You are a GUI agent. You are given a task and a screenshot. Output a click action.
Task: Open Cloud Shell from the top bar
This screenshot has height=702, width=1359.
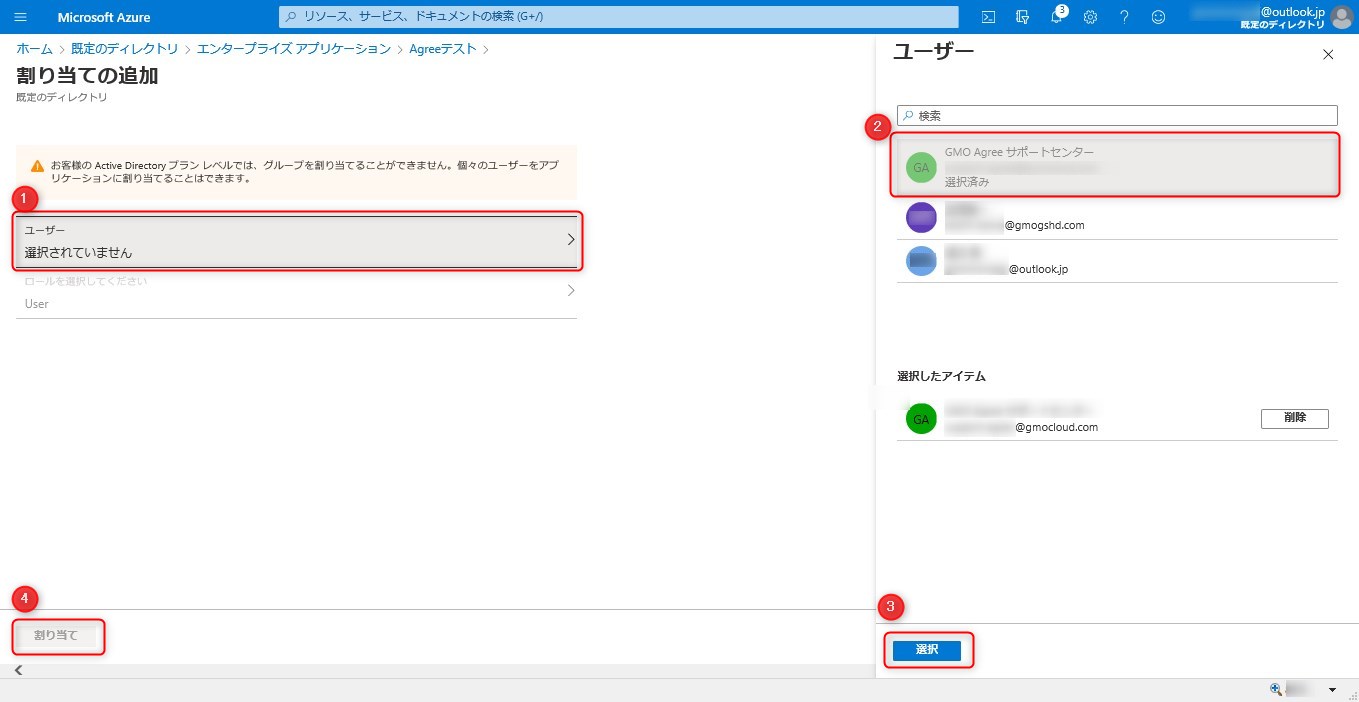988,17
